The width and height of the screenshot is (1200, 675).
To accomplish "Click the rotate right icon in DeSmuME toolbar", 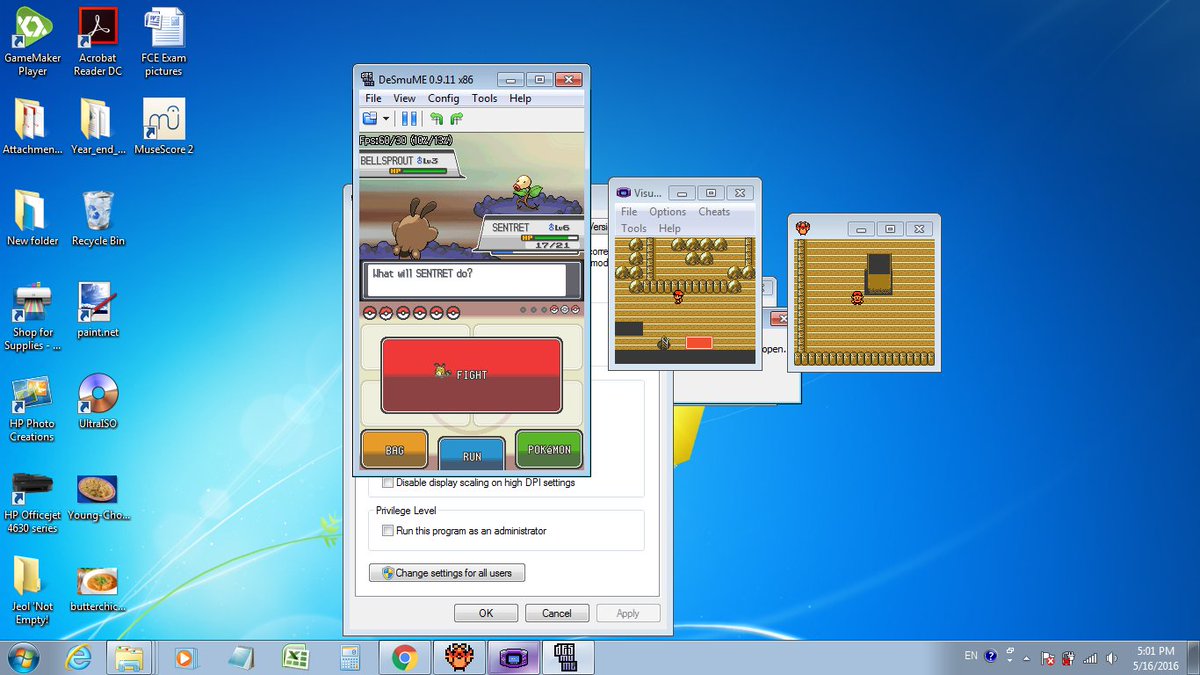I will [456, 118].
